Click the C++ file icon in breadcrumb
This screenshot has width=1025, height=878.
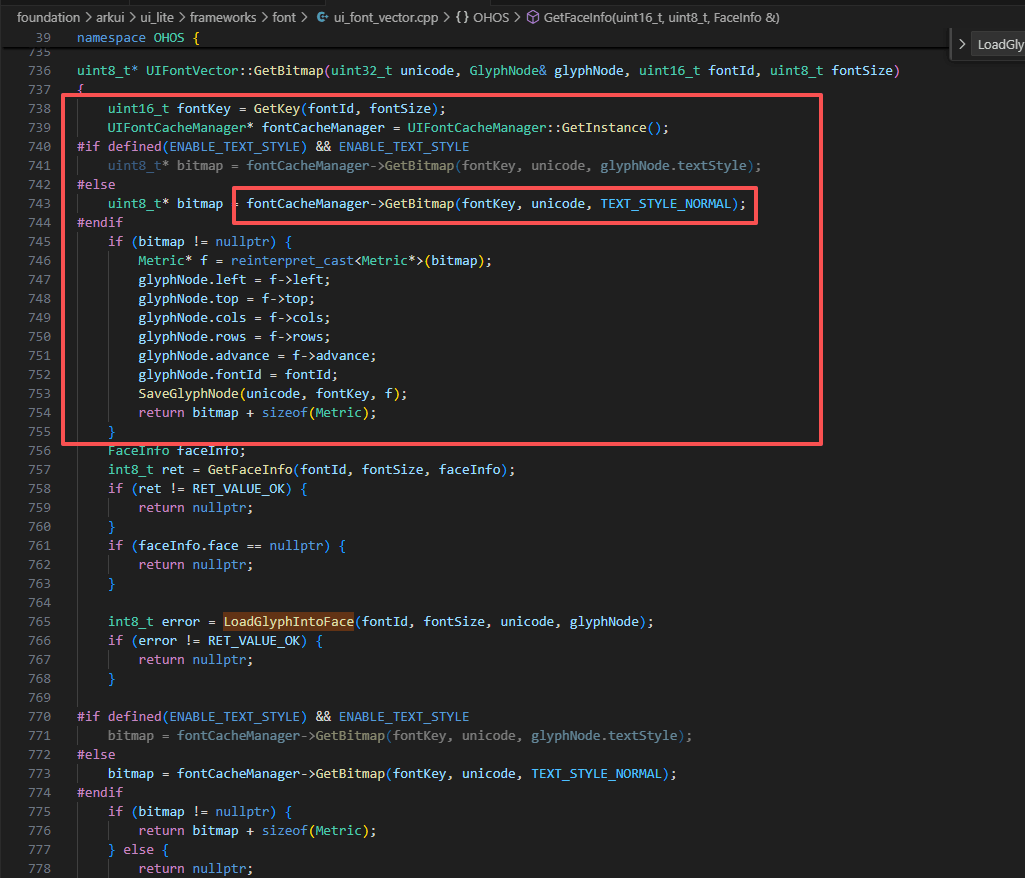tap(322, 18)
